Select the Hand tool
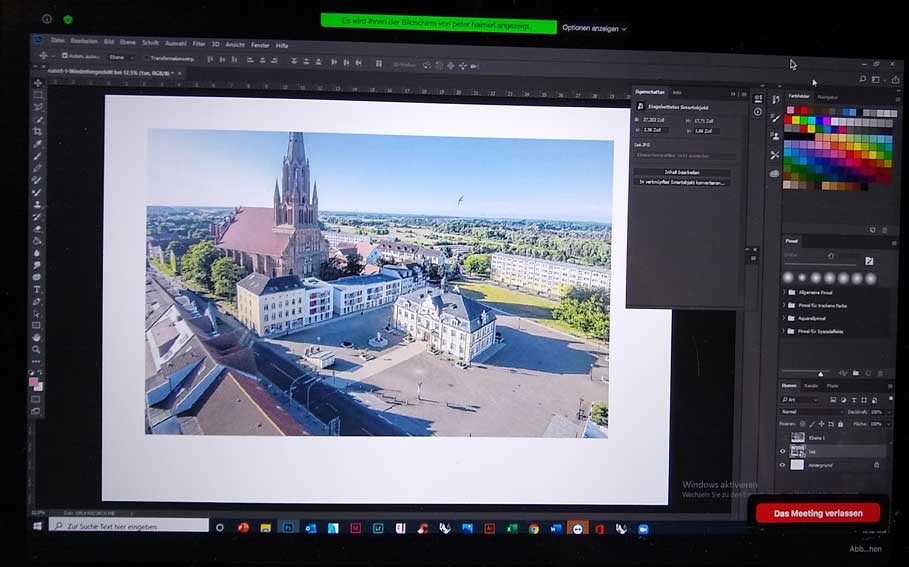Viewport: 909px width, 567px height. coord(37,337)
